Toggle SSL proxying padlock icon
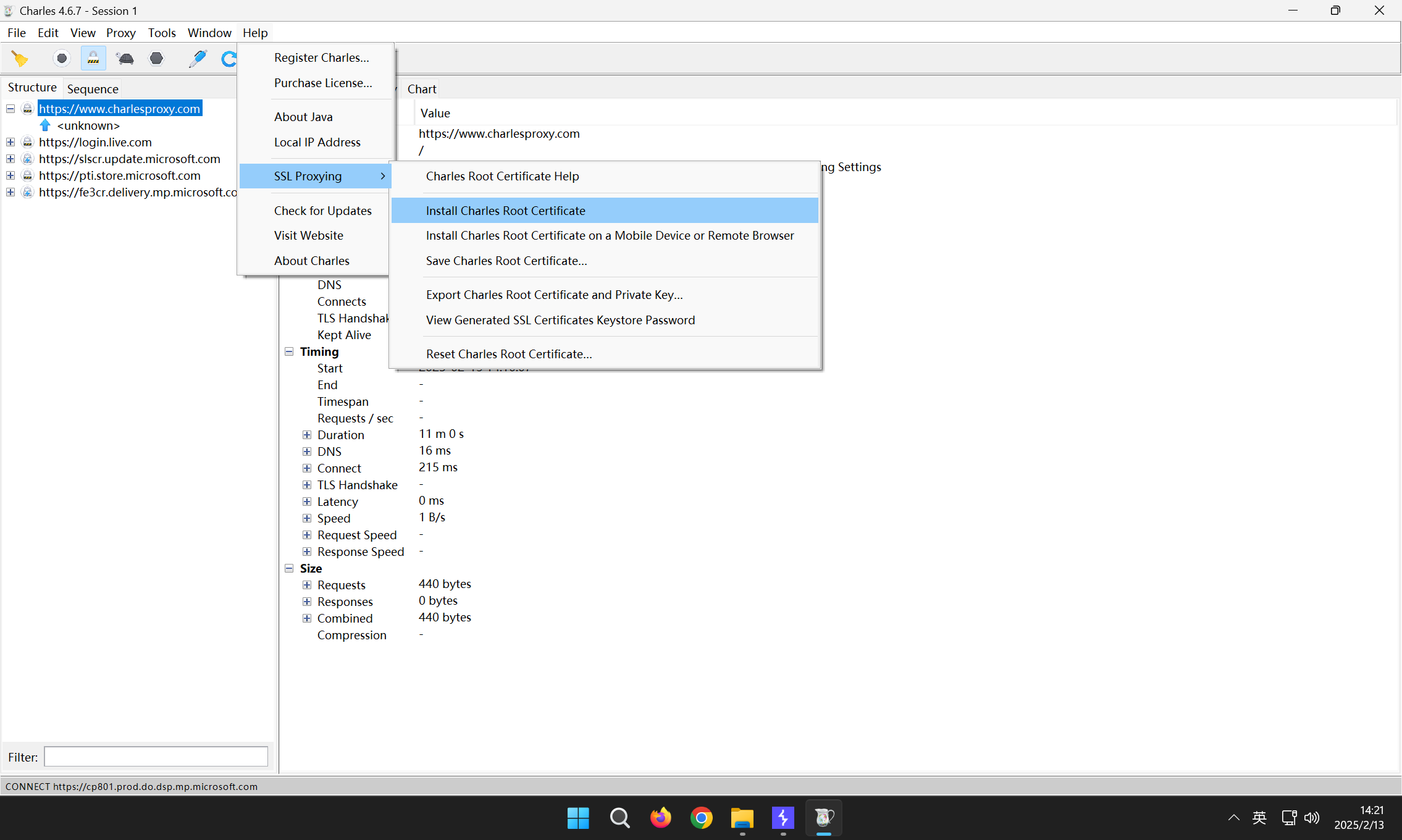This screenshot has width=1402, height=840. [93, 59]
